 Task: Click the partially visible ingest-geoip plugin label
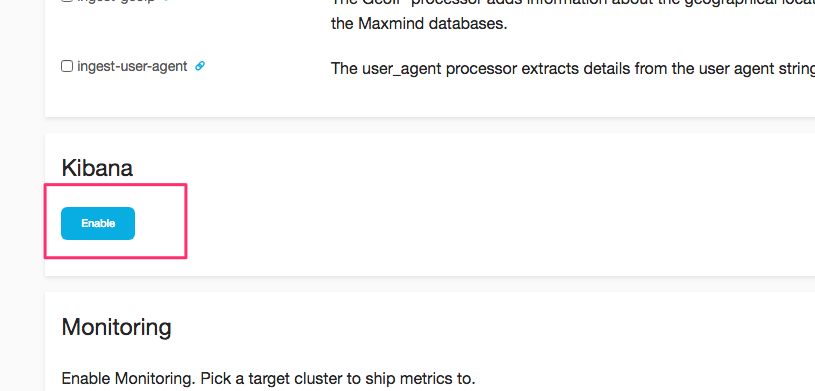click(116, 1)
